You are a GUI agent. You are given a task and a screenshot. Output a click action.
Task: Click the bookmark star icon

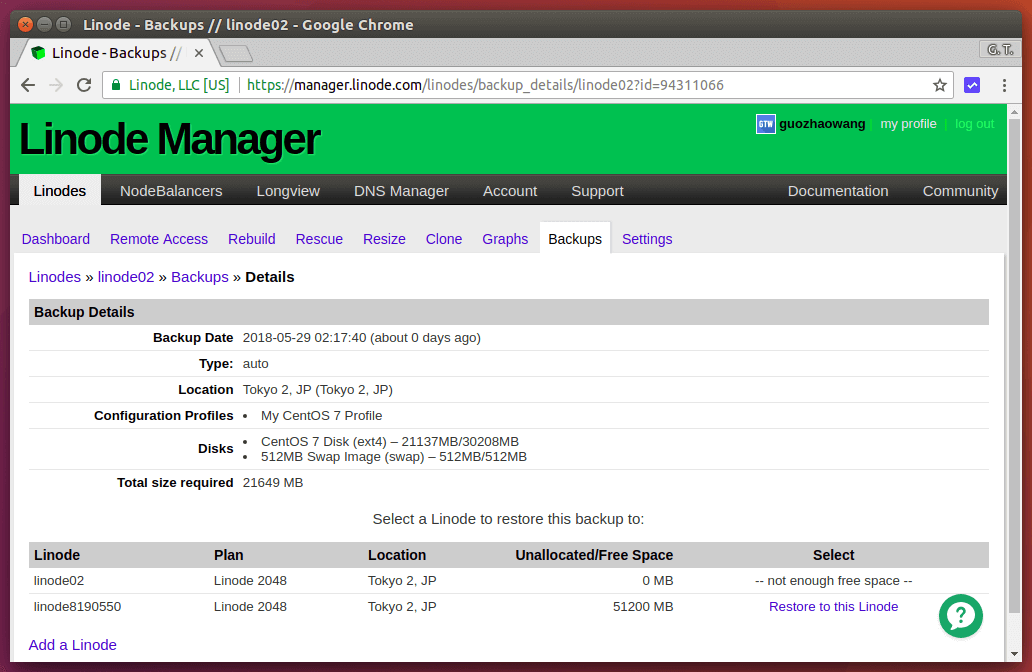coord(940,85)
